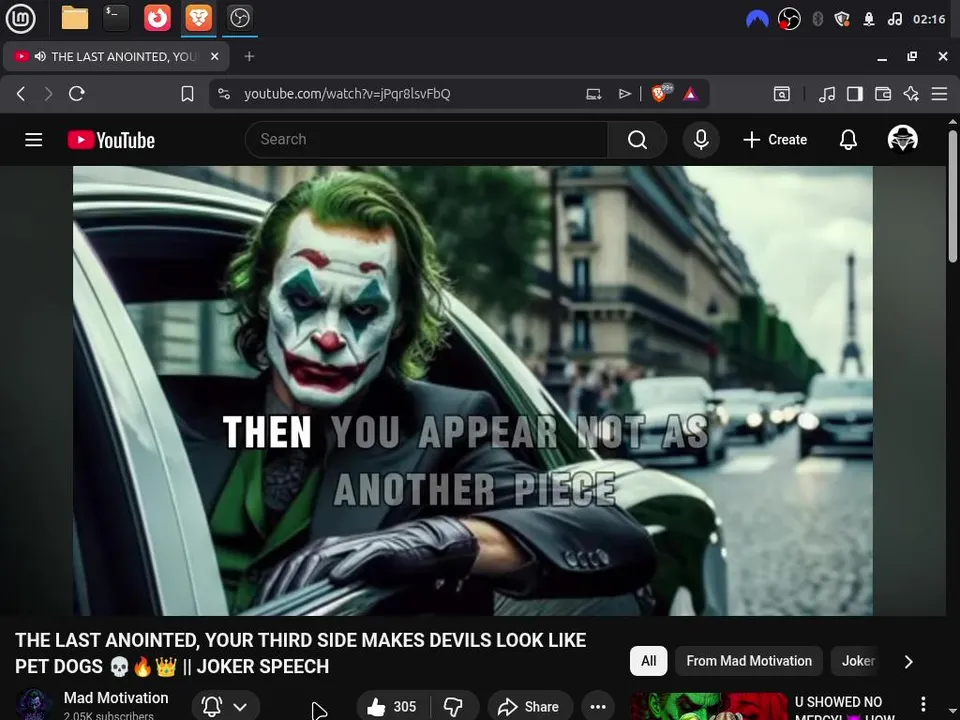Select the 'Joker' filter chip
The height and width of the screenshot is (720, 960).
click(x=858, y=661)
